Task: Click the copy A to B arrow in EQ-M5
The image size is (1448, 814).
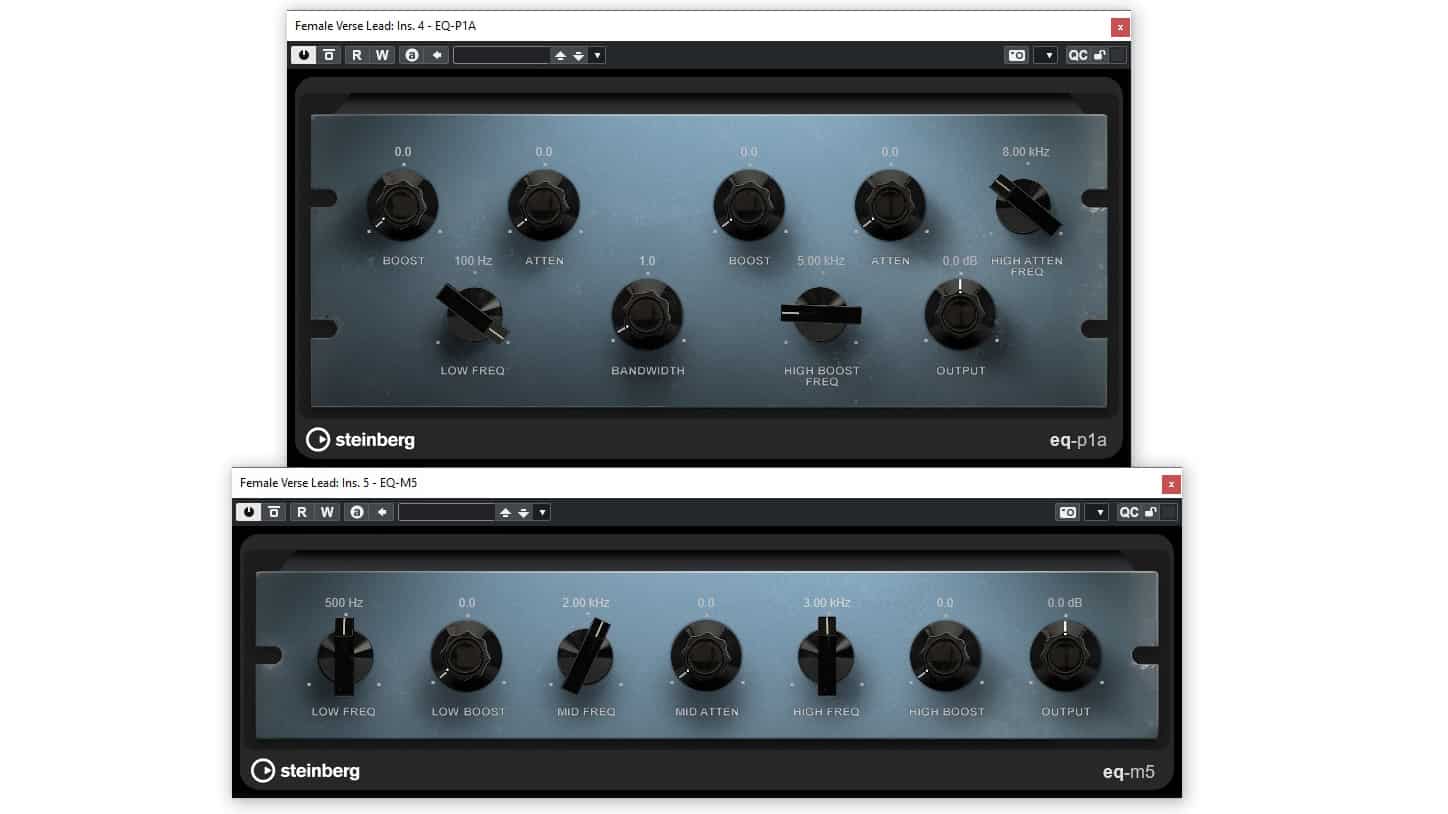Action: click(382, 512)
